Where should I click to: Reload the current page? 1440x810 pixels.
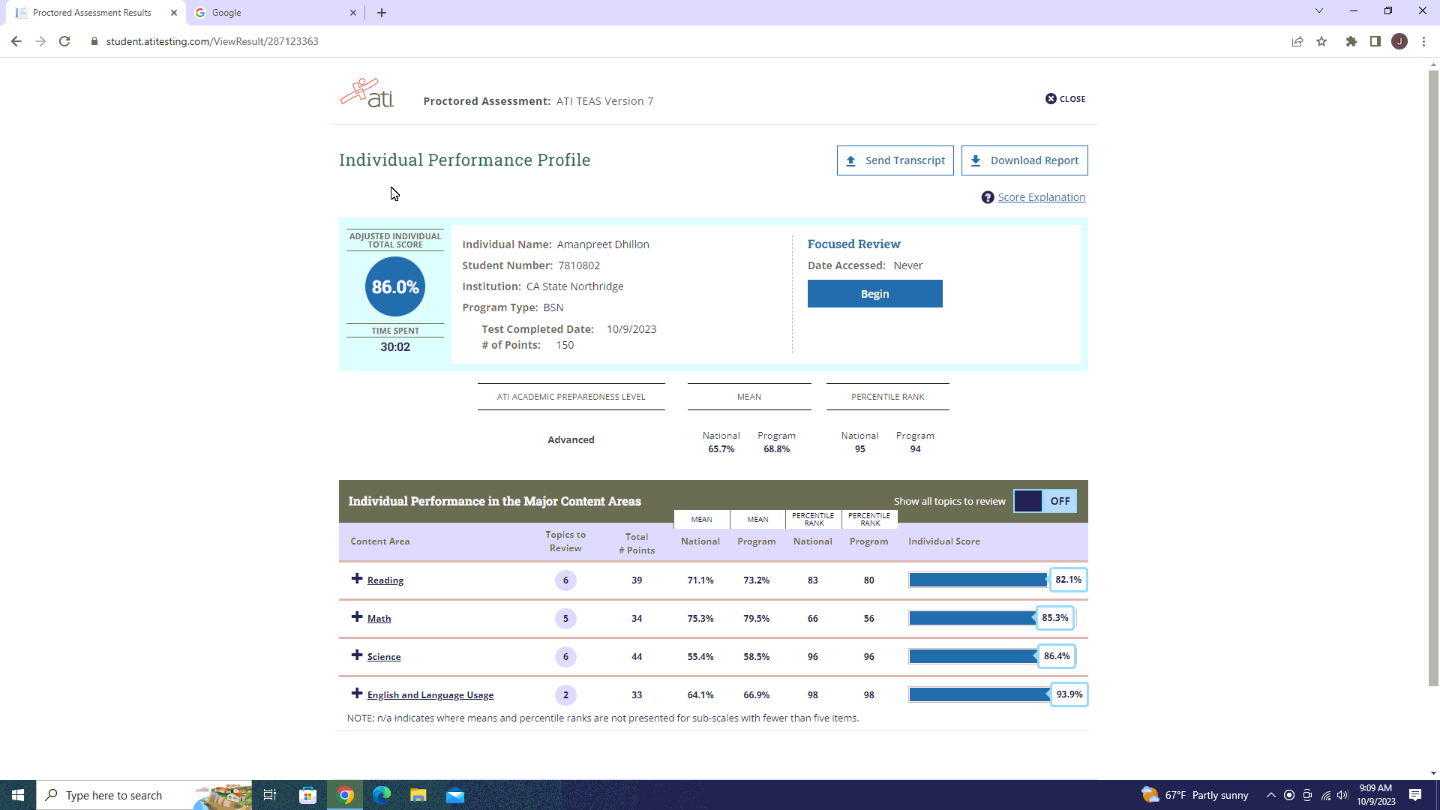(x=64, y=41)
